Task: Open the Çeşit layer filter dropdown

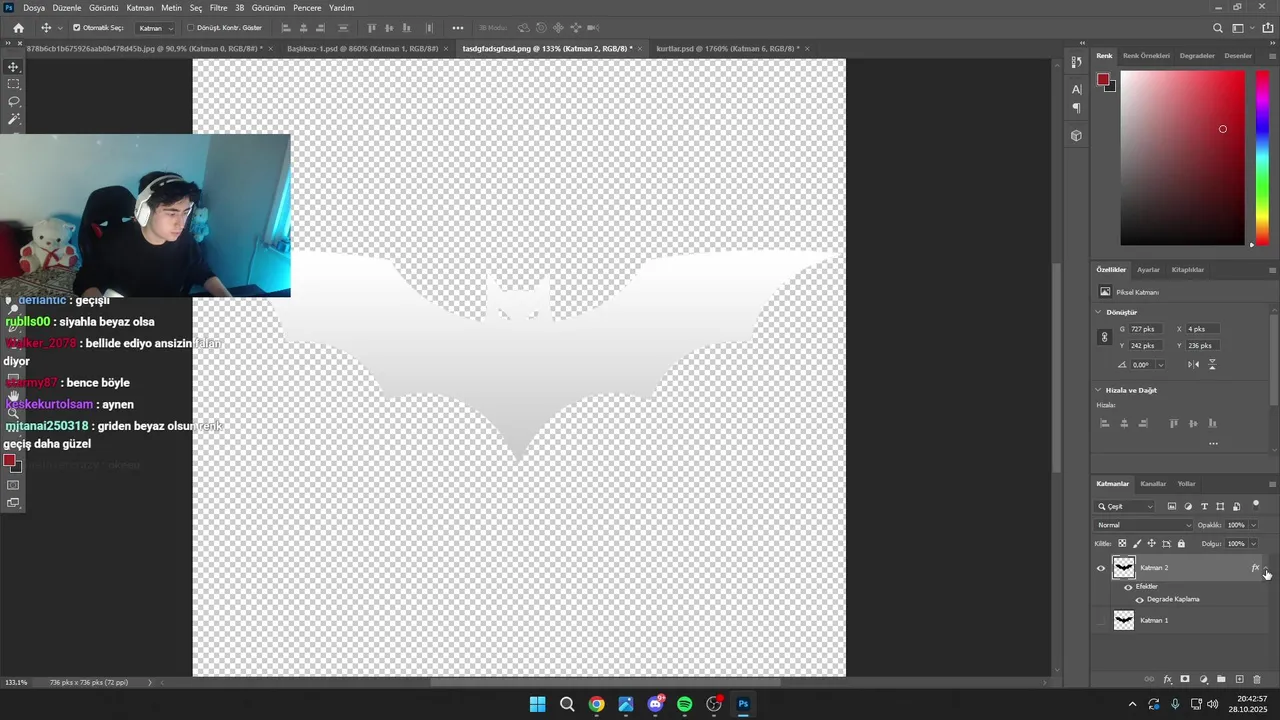Action: (1125, 507)
